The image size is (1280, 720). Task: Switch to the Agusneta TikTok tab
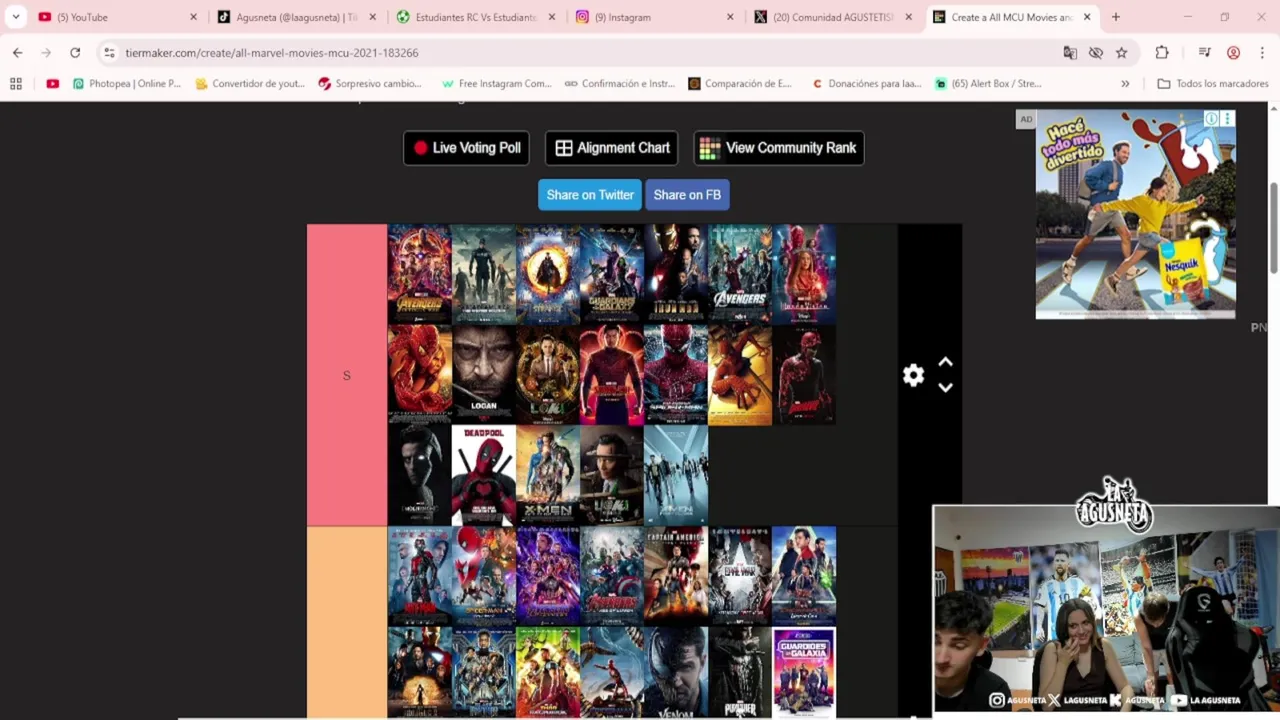(x=295, y=17)
